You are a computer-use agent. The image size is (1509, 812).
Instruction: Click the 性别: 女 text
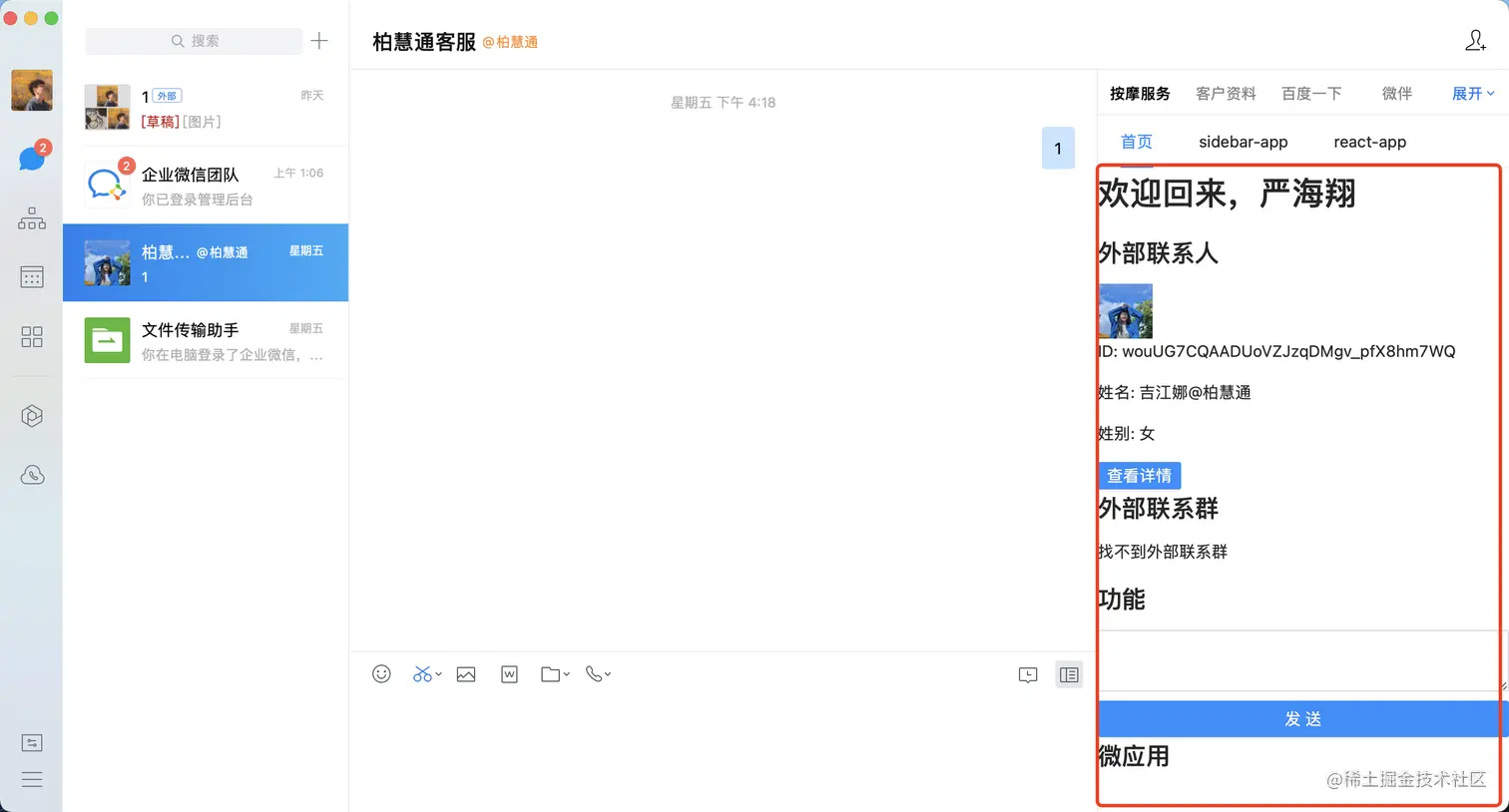pyautogui.click(x=1127, y=433)
